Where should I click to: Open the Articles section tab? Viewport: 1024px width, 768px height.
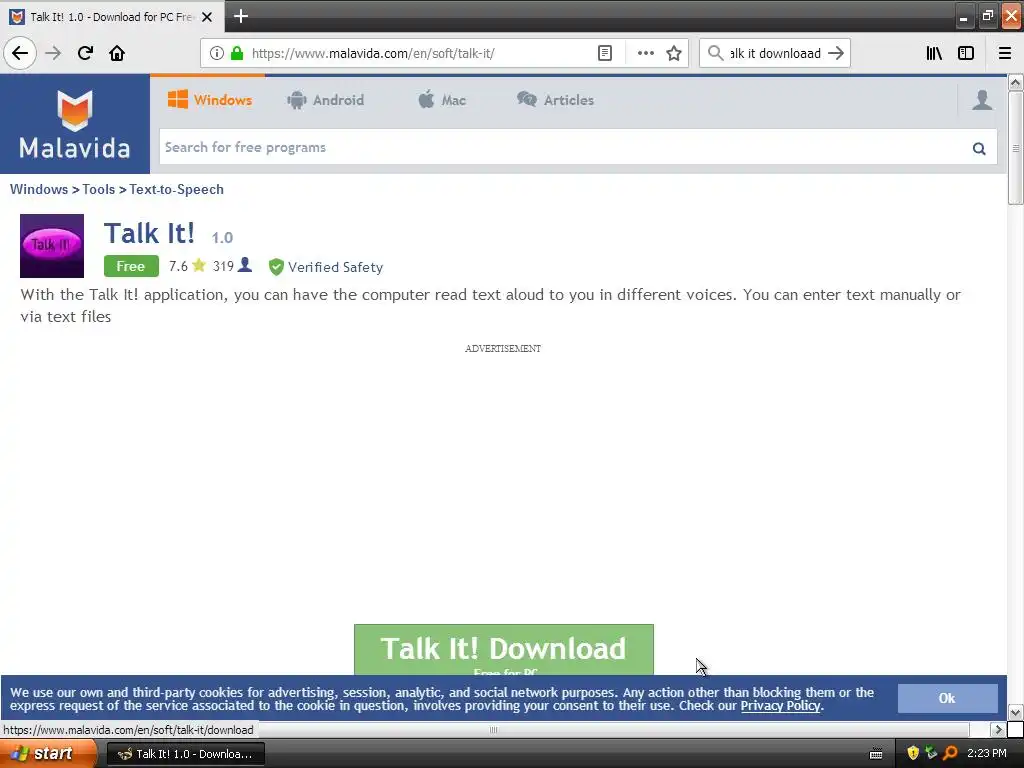pos(555,100)
